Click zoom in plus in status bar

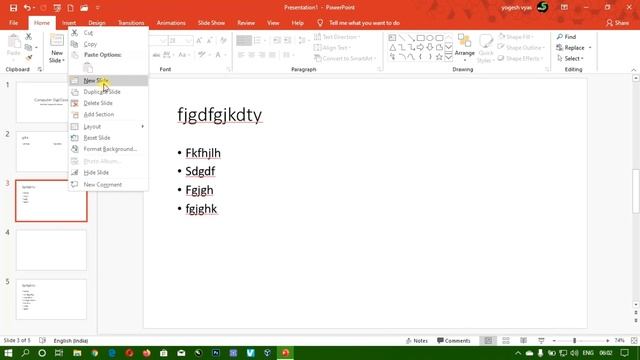coord(608,340)
